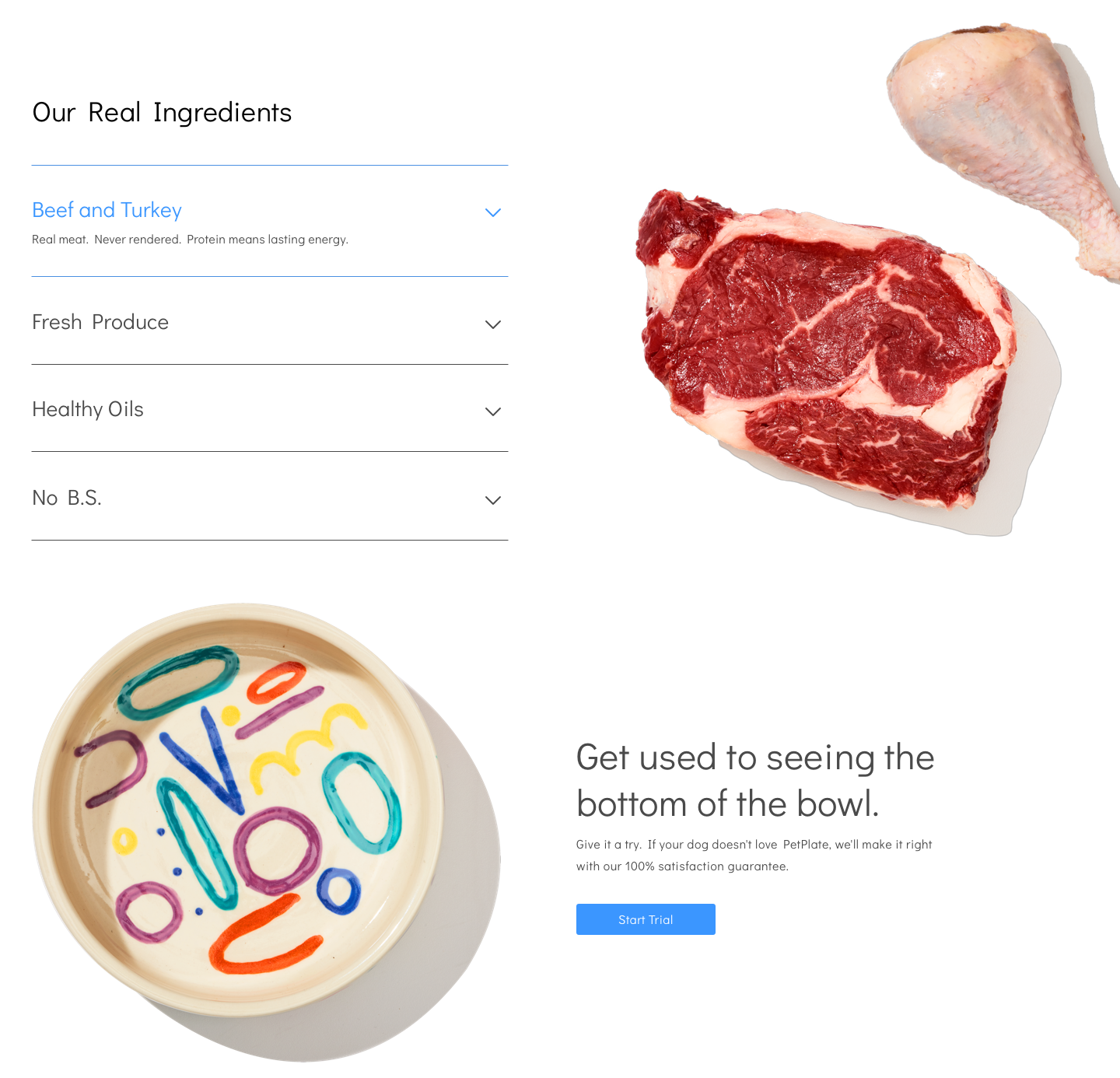The height and width of the screenshot is (1078, 1120).
Task: Click the Start Trial button
Action: point(646,919)
